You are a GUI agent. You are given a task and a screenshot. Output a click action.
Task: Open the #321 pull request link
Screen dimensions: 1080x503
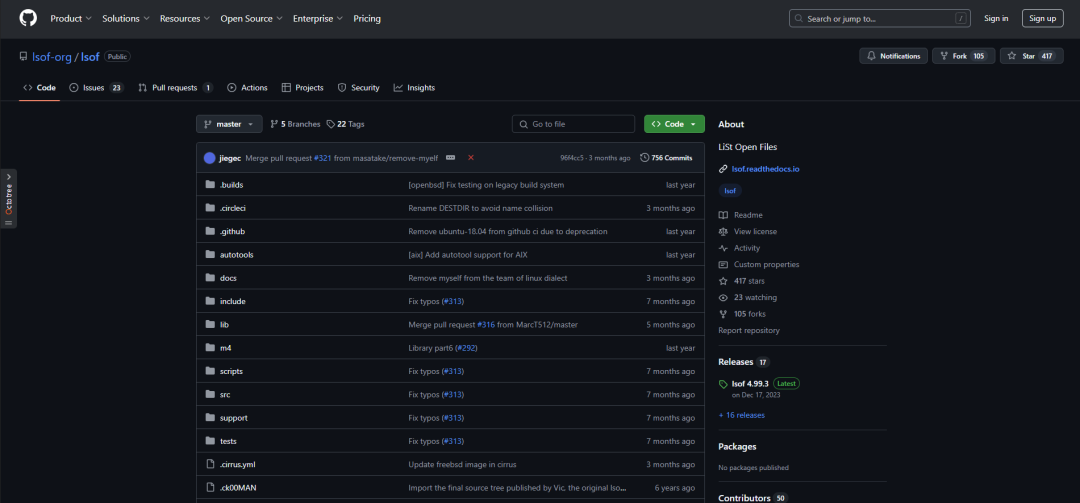pos(323,158)
